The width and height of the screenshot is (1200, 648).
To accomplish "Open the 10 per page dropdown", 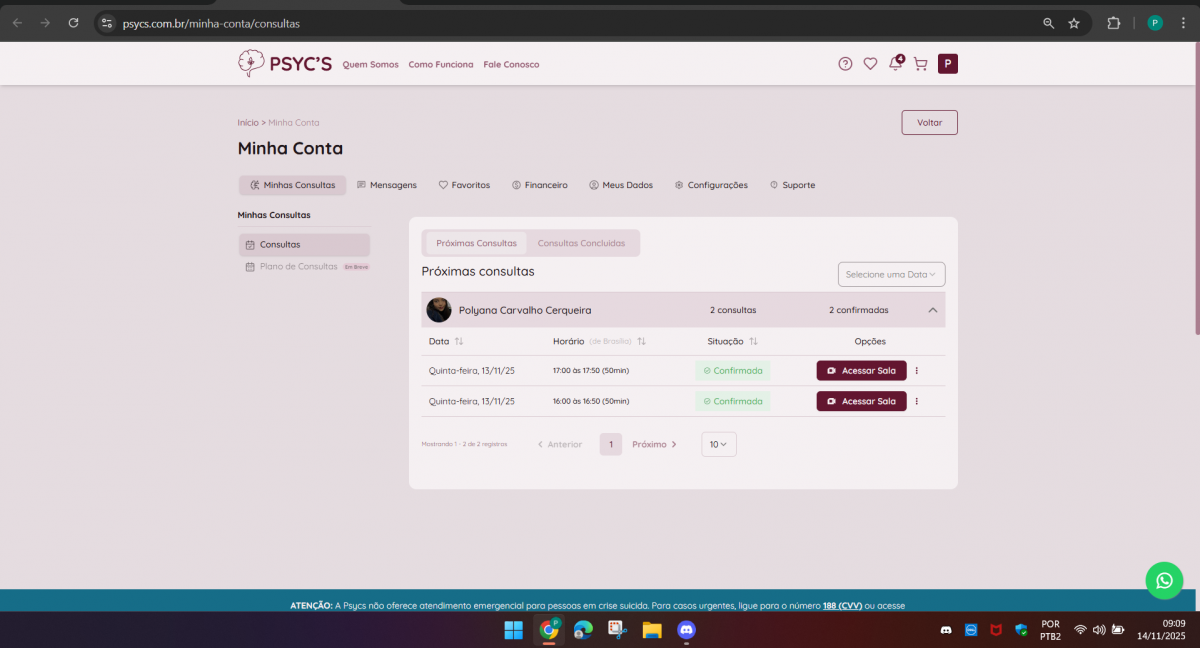I will [718, 444].
